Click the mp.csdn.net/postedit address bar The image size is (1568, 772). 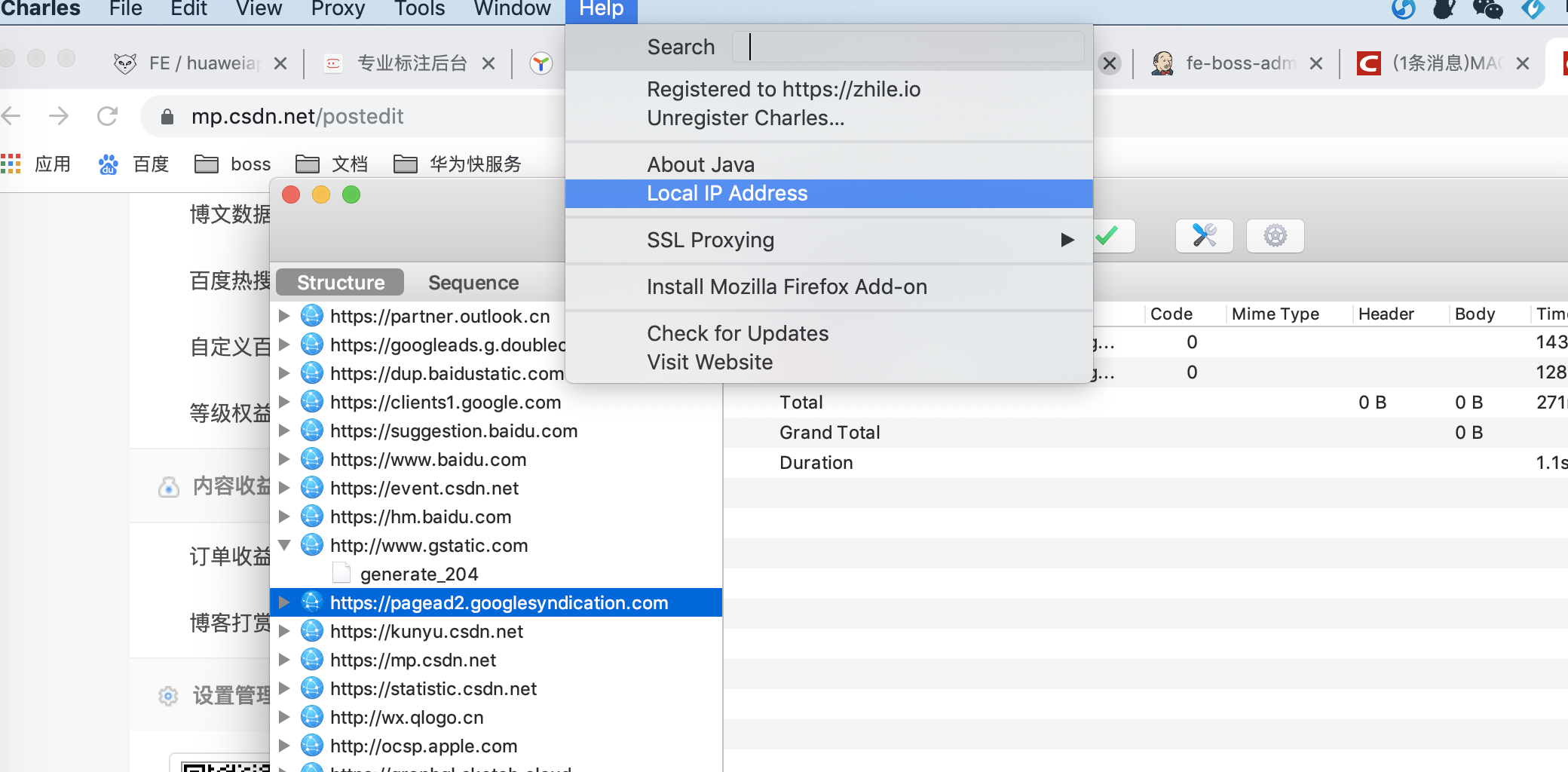(297, 116)
